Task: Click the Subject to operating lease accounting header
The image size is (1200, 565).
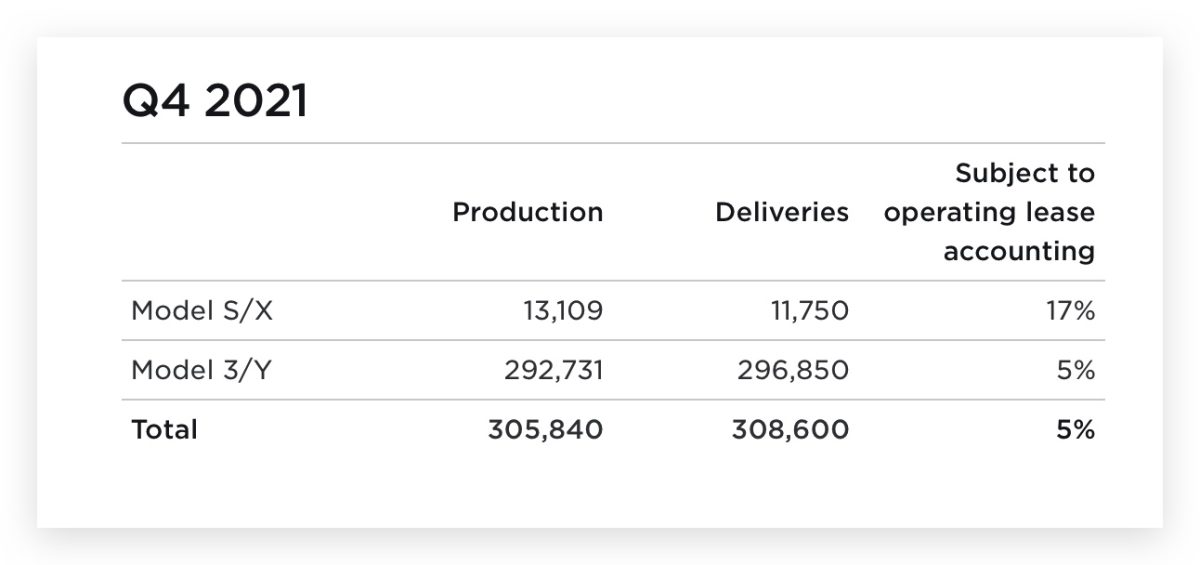Action: [x=989, y=212]
